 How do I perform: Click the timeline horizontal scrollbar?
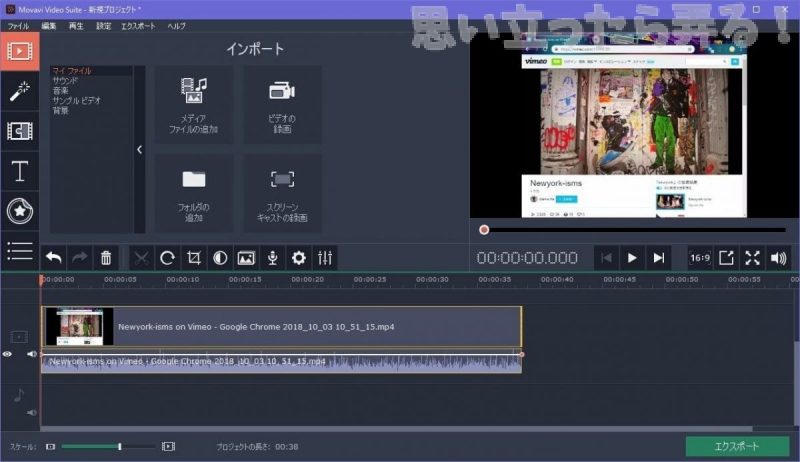tap(396, 429)
